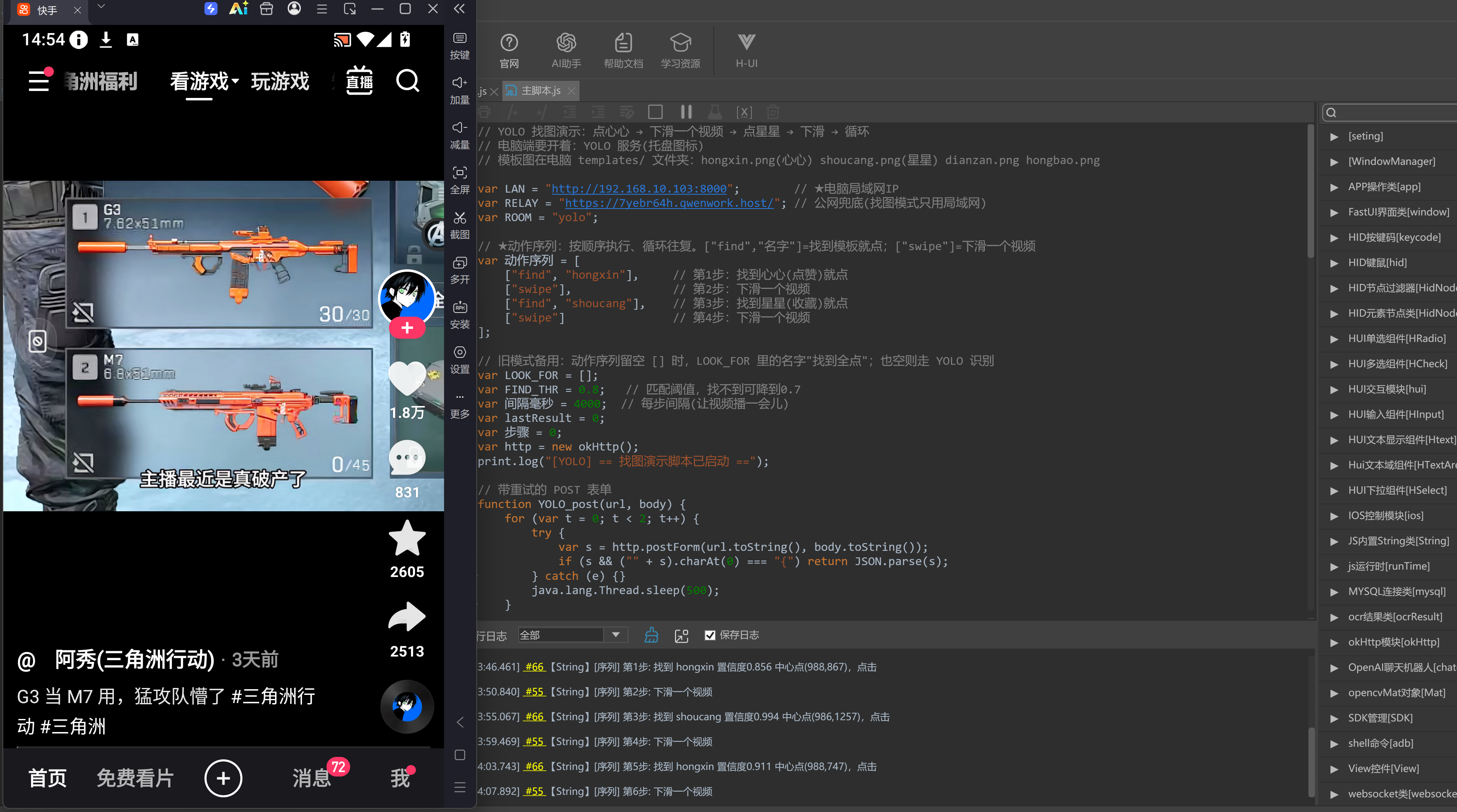Open the 直播 live tab
The width and height of the screenshot is (1457, 812).
coord(359,81)
